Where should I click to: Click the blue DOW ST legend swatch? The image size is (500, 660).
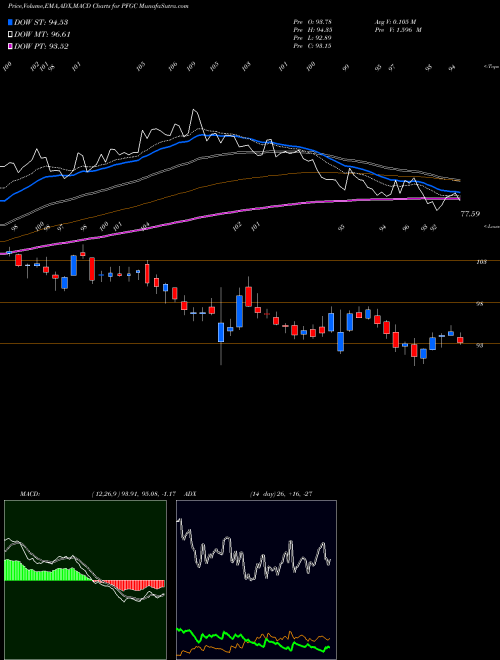pyautogui.click(x=10, y=22)
